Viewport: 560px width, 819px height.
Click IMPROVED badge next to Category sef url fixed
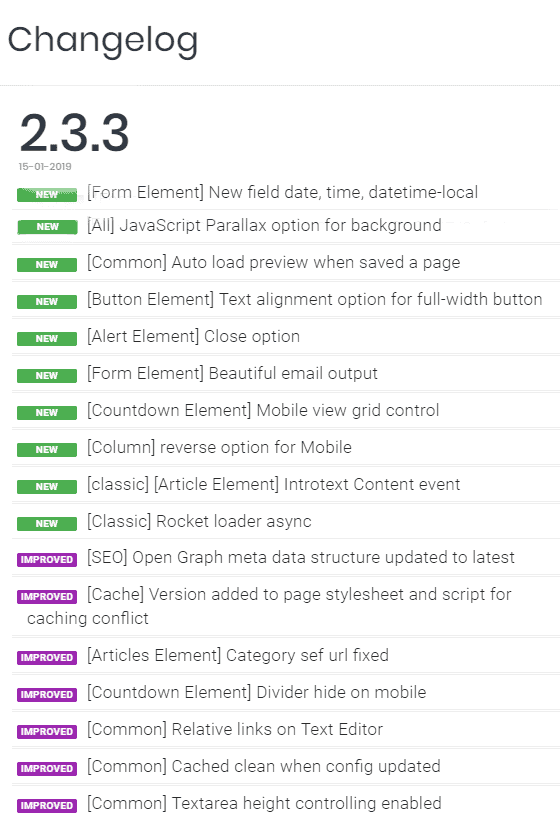pyautogui.click(x=47, y=658)
